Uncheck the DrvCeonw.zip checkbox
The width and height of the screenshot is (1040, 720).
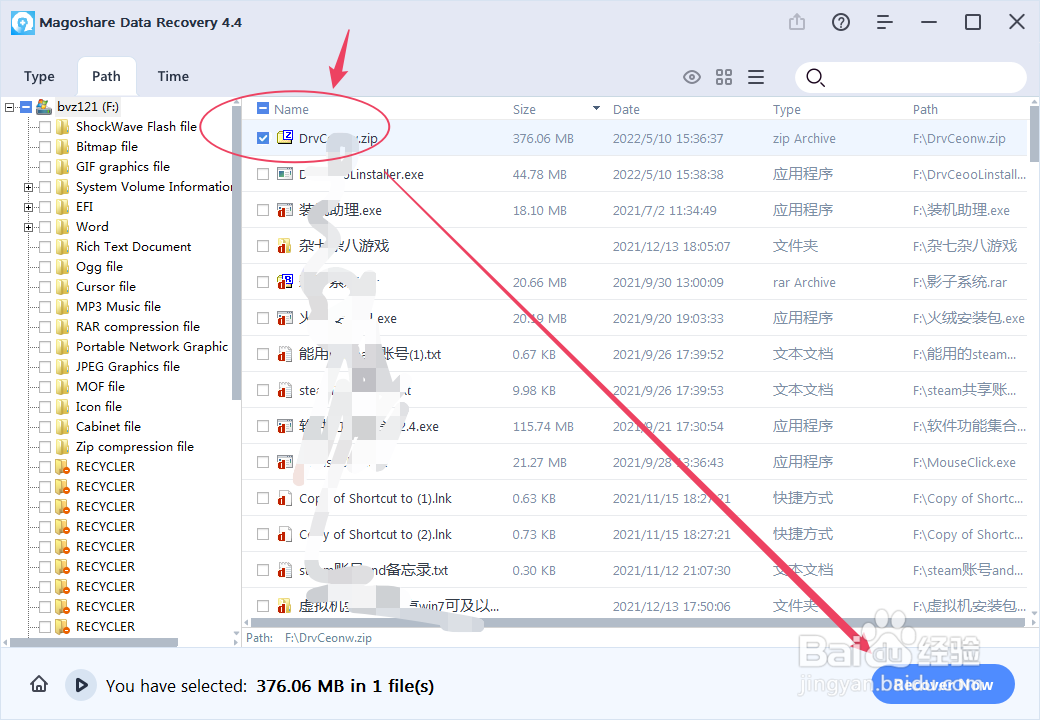263,138
